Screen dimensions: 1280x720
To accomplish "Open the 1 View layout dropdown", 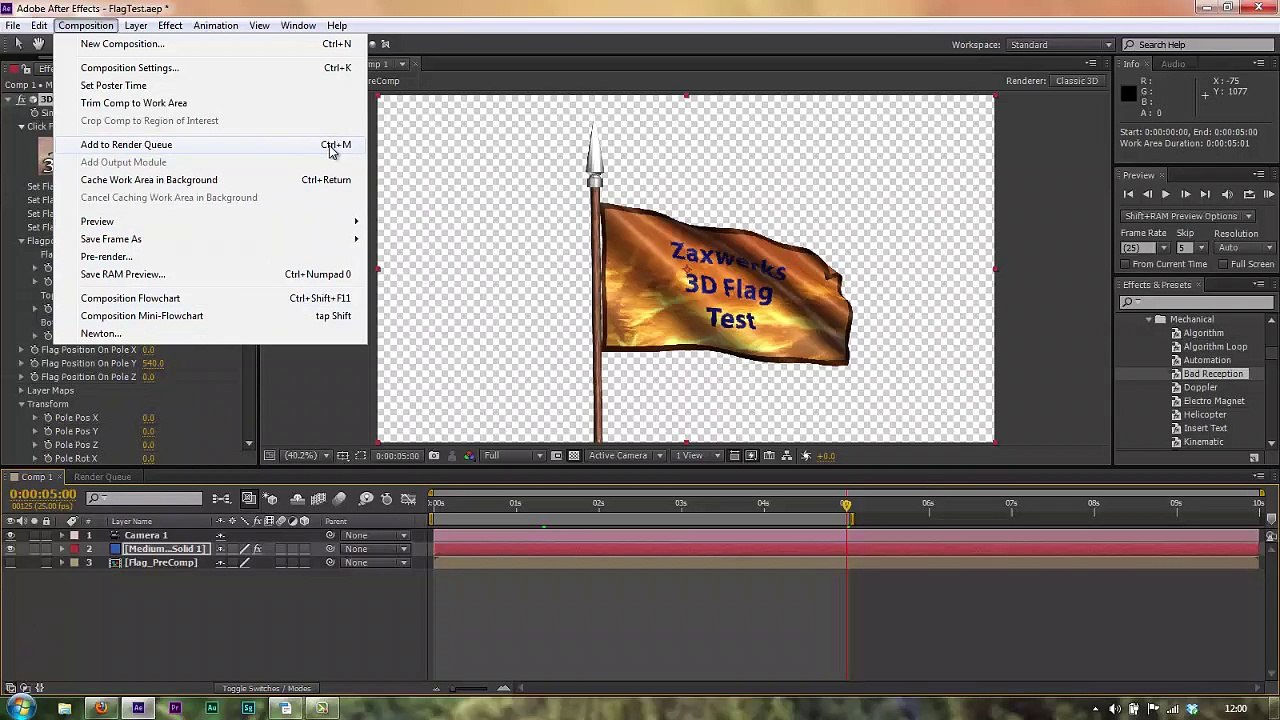I will coord(697,456).
